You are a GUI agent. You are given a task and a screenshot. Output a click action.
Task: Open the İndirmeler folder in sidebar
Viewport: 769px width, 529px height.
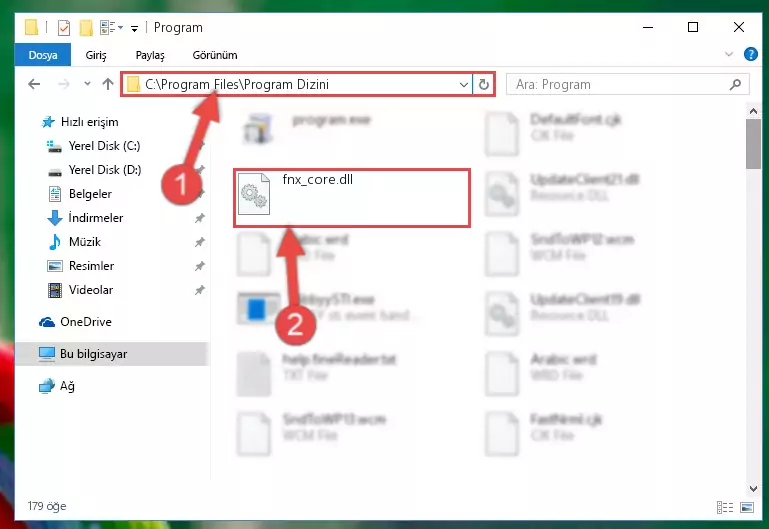pos(96,218)
